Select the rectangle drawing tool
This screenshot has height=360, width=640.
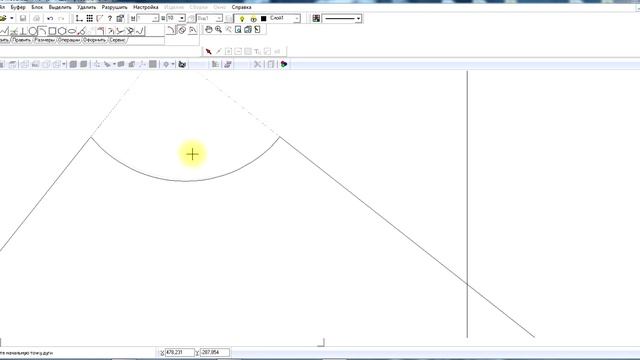[52, 31]
